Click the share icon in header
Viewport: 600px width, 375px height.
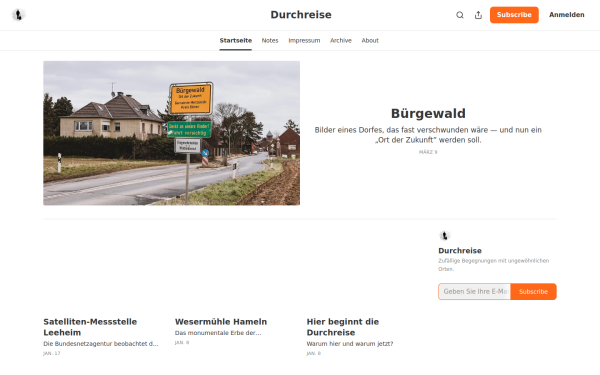pyautogui.click(x=478, y=15)
